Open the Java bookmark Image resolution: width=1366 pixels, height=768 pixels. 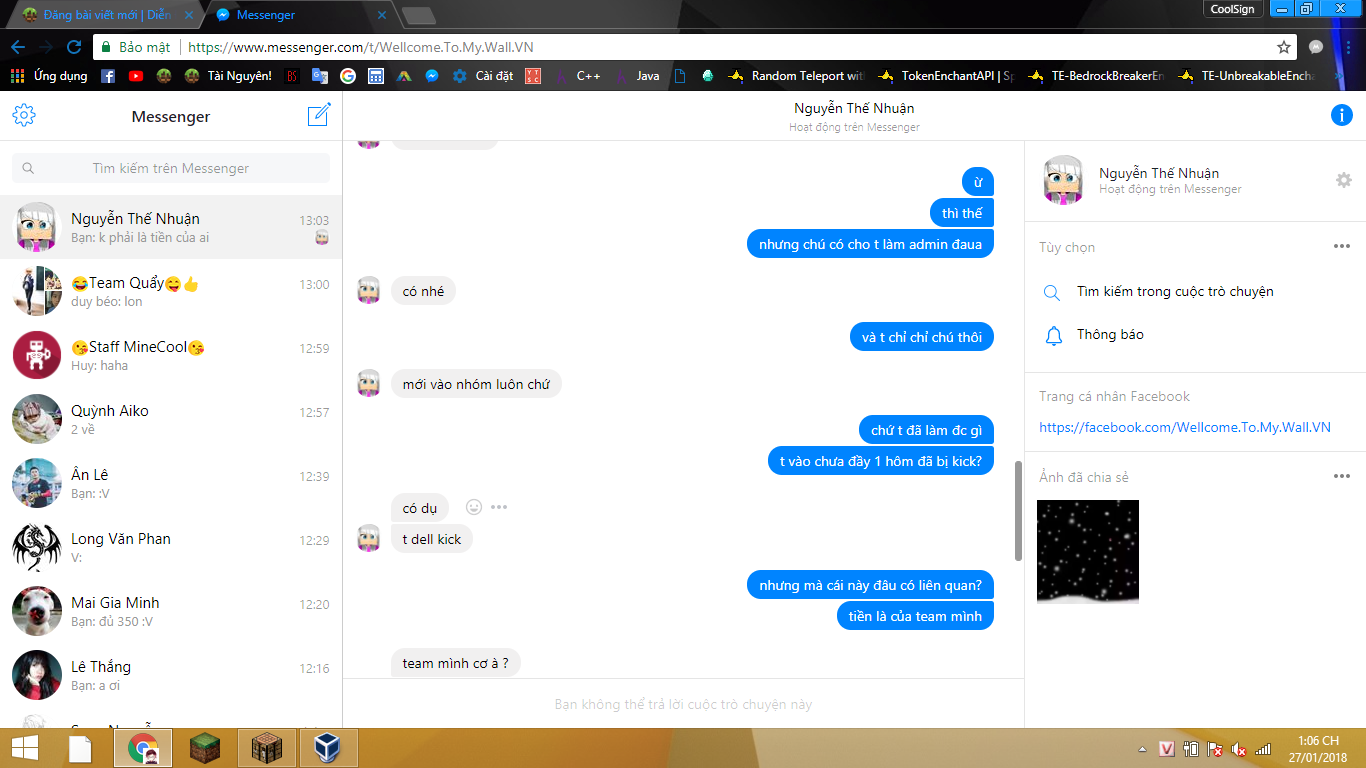(637, 76)
